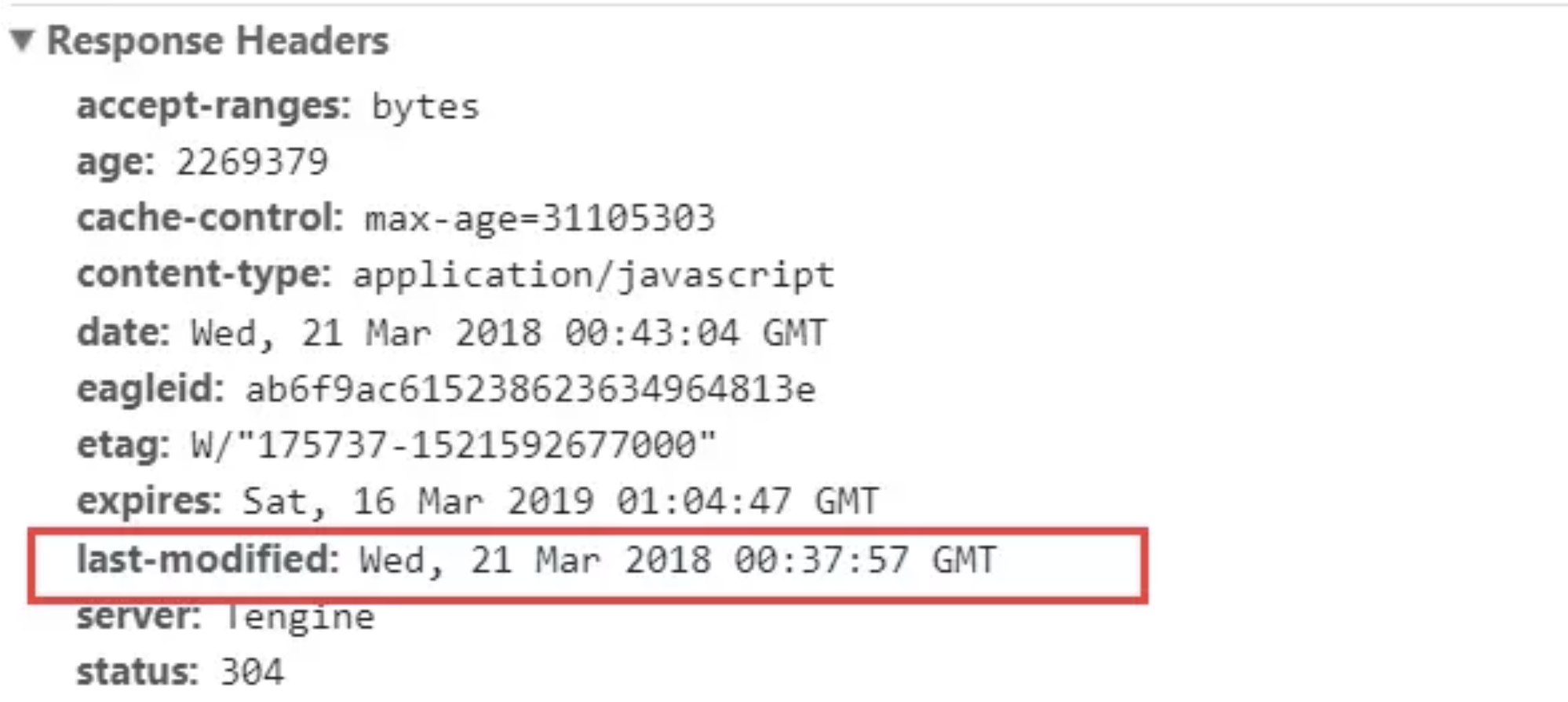Click the etag header name
1568x702 pixels.
[123, 445]
